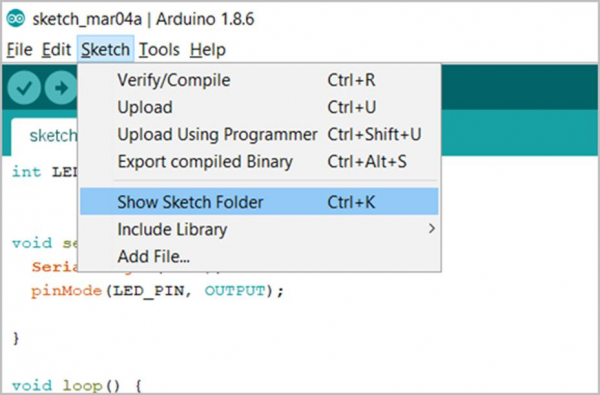This screenshot has width=600, height=395.
Task: Click the Arduino logo in the title bar
Action: 16,18
